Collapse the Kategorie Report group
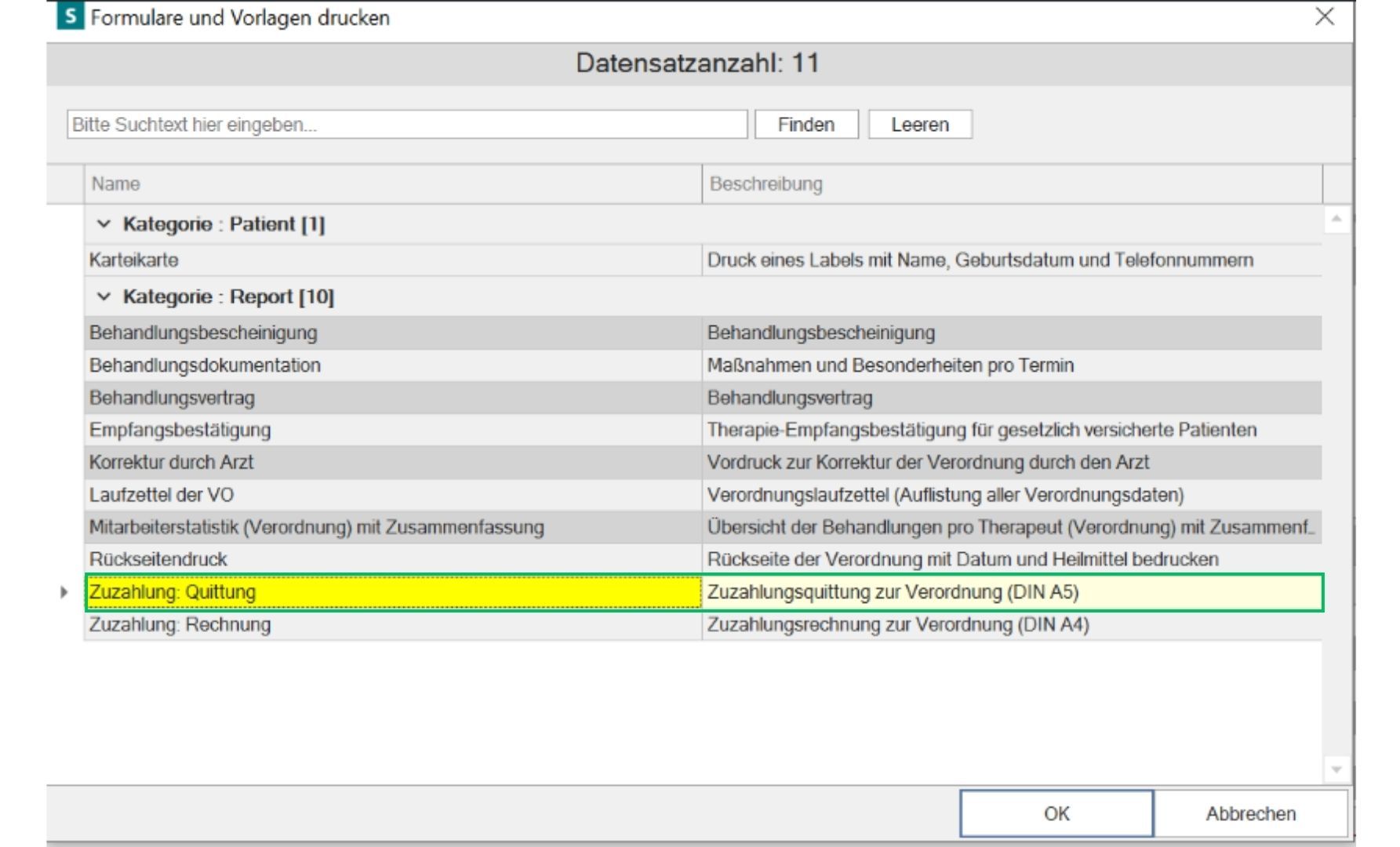The height and width of the screenshot is (847, 1400). (x=104, y=296)
